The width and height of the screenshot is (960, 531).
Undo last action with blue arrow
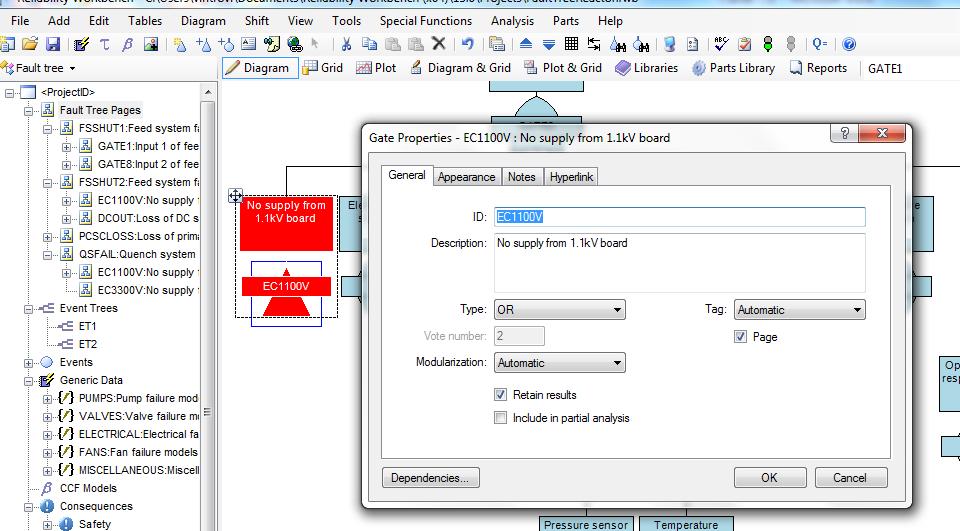(x=468, y=44)
